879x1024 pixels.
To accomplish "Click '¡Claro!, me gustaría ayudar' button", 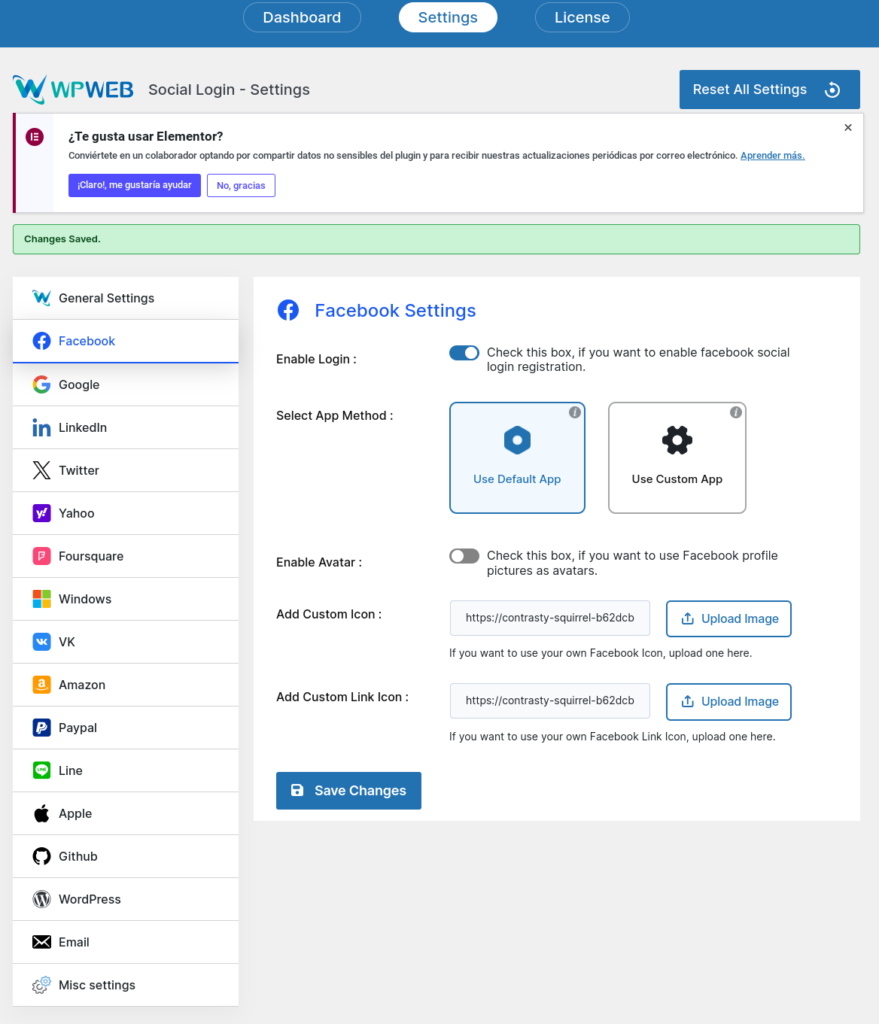I will [x=135, y=185].
